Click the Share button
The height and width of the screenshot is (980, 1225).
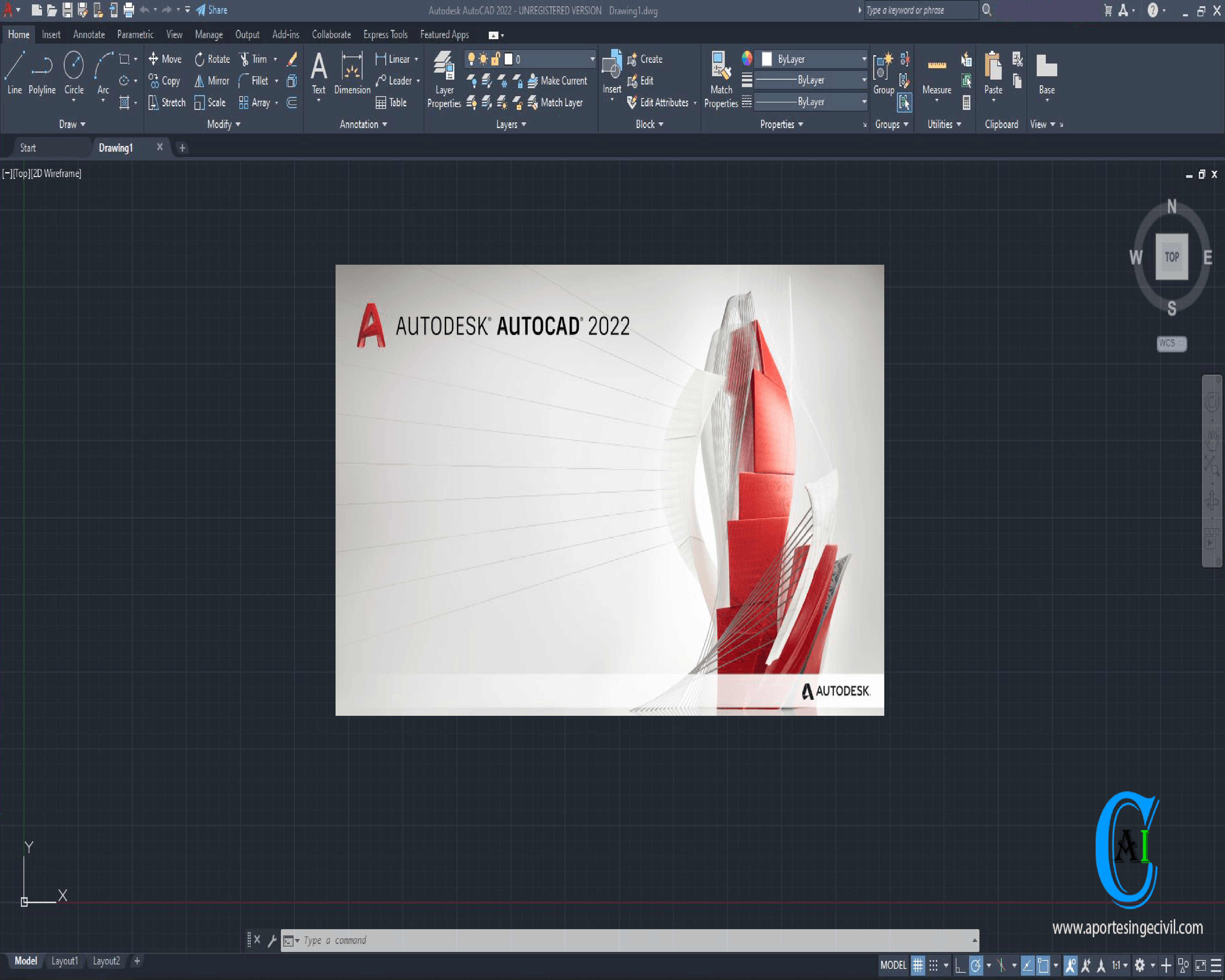coord(212,10)
